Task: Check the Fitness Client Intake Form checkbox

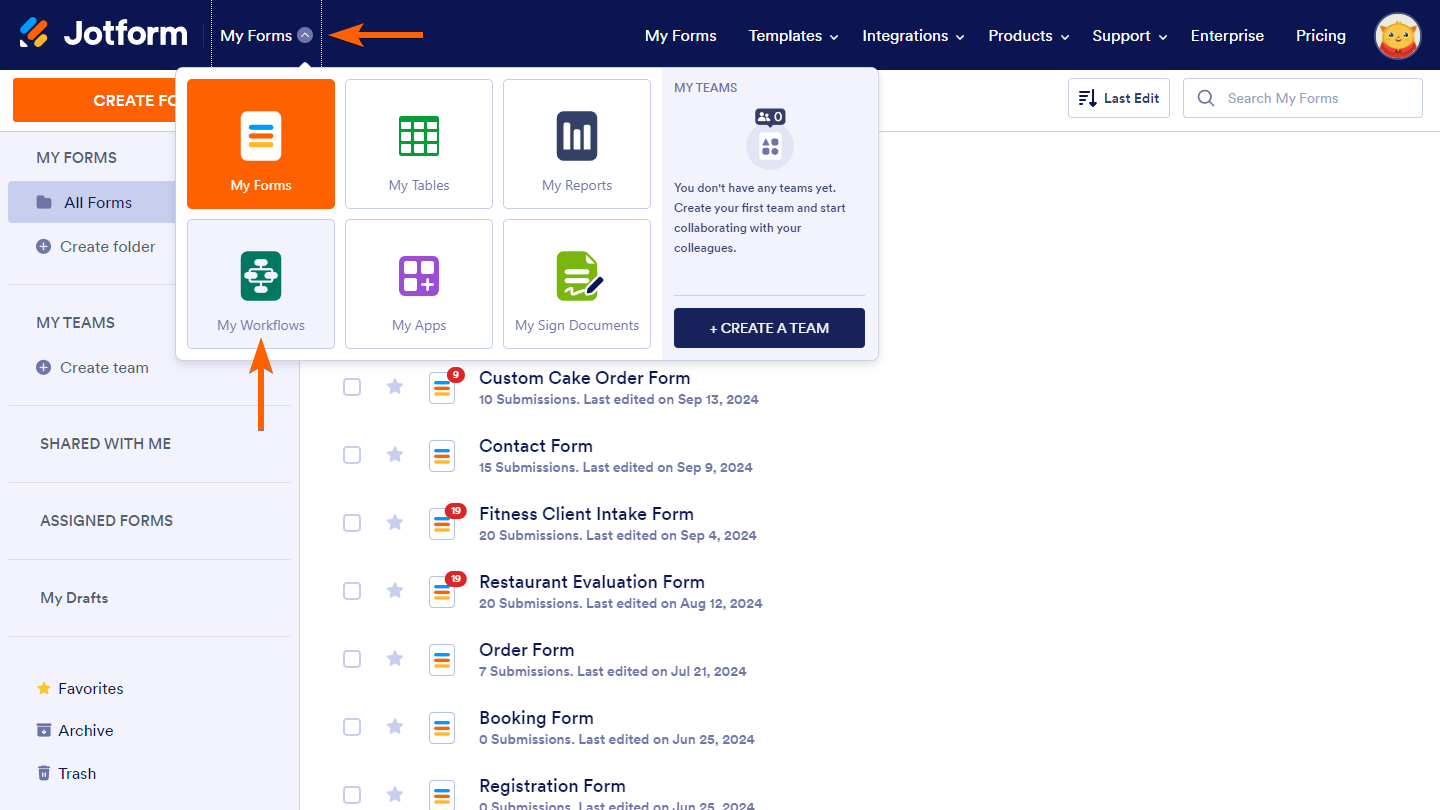Action: tap(352, 523)
